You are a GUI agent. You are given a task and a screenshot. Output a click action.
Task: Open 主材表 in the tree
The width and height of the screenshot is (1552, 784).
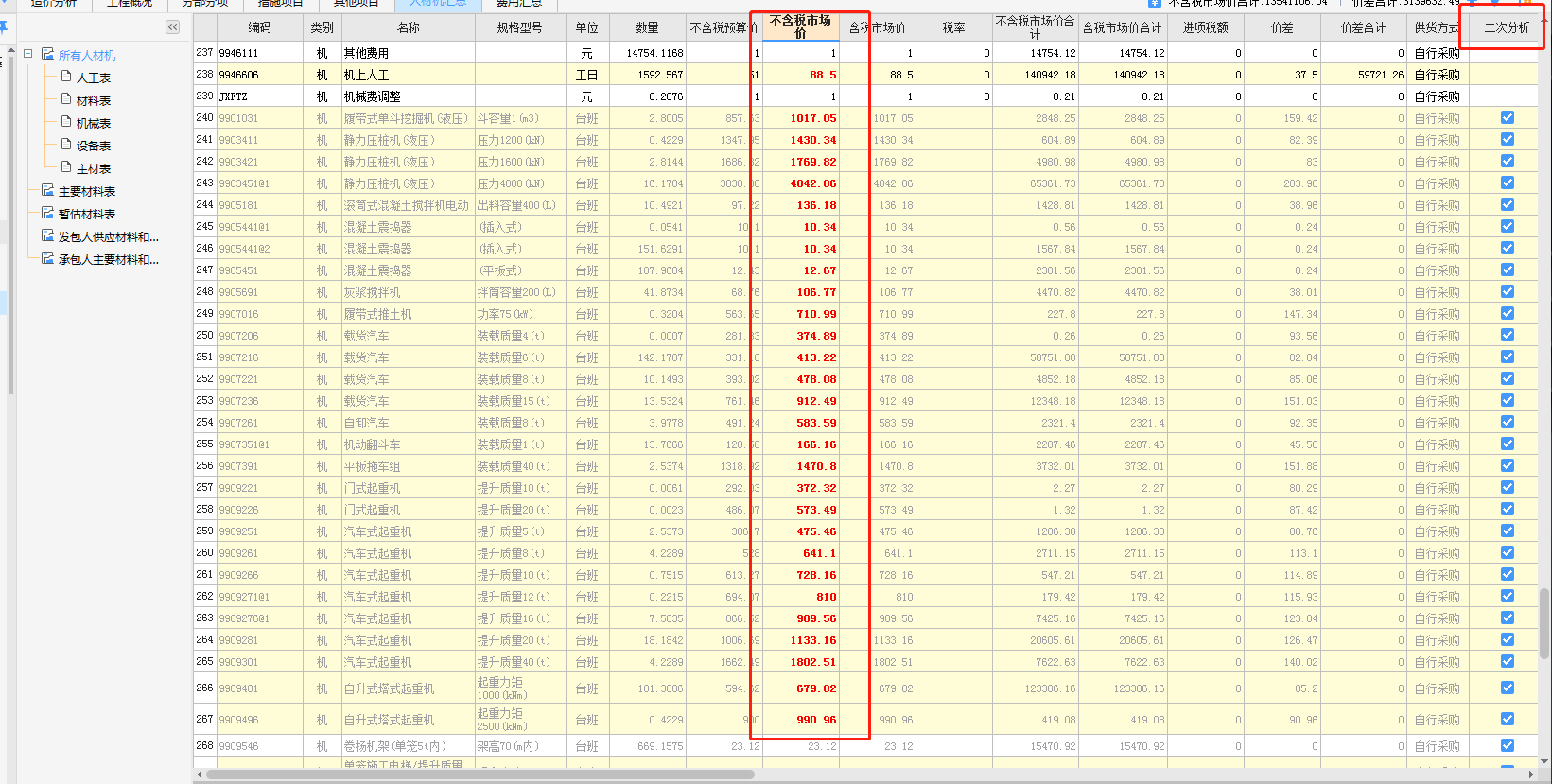(x=94, y=168)
